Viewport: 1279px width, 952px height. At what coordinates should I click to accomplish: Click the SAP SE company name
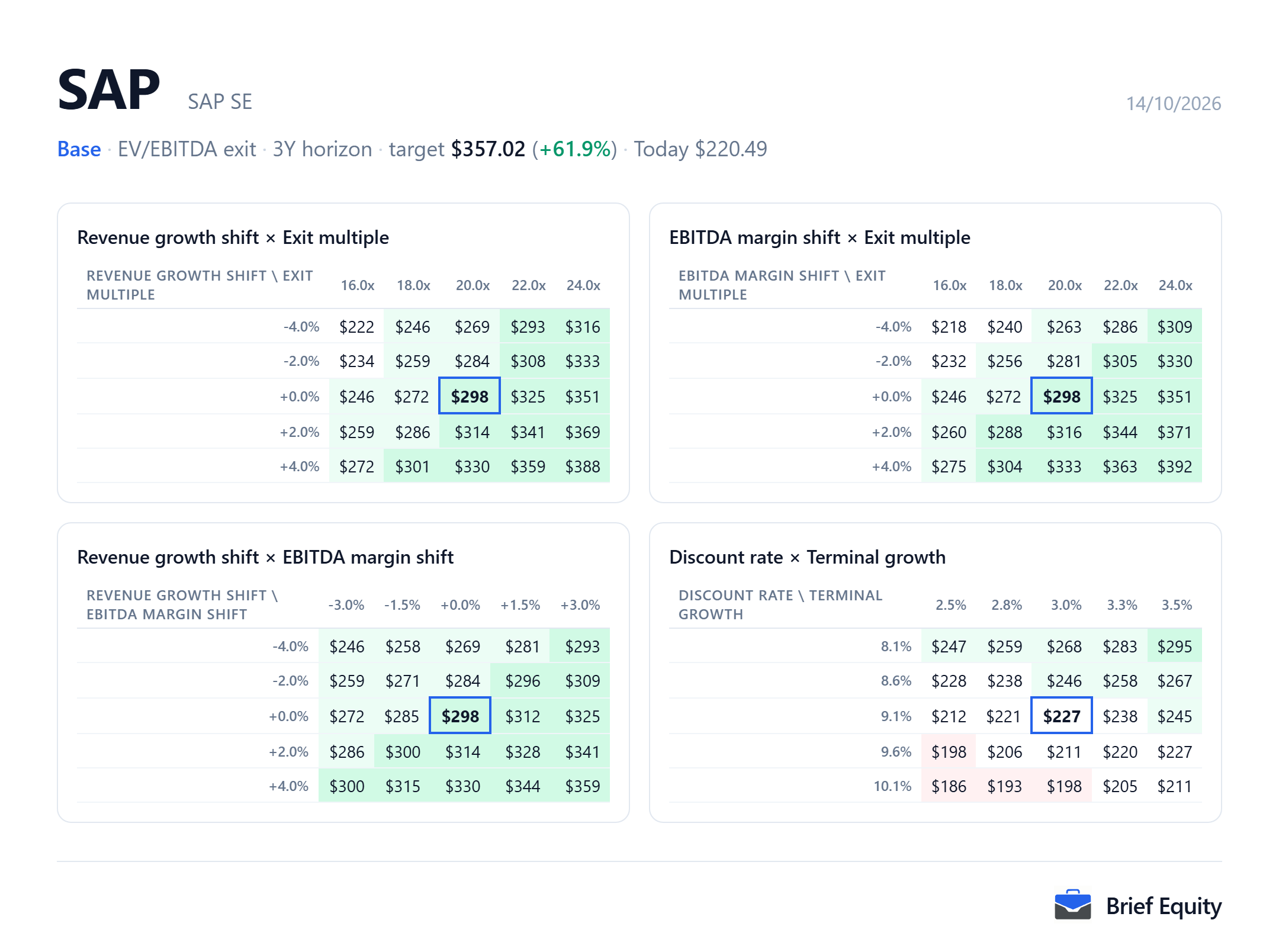click(x=220, y=102)
